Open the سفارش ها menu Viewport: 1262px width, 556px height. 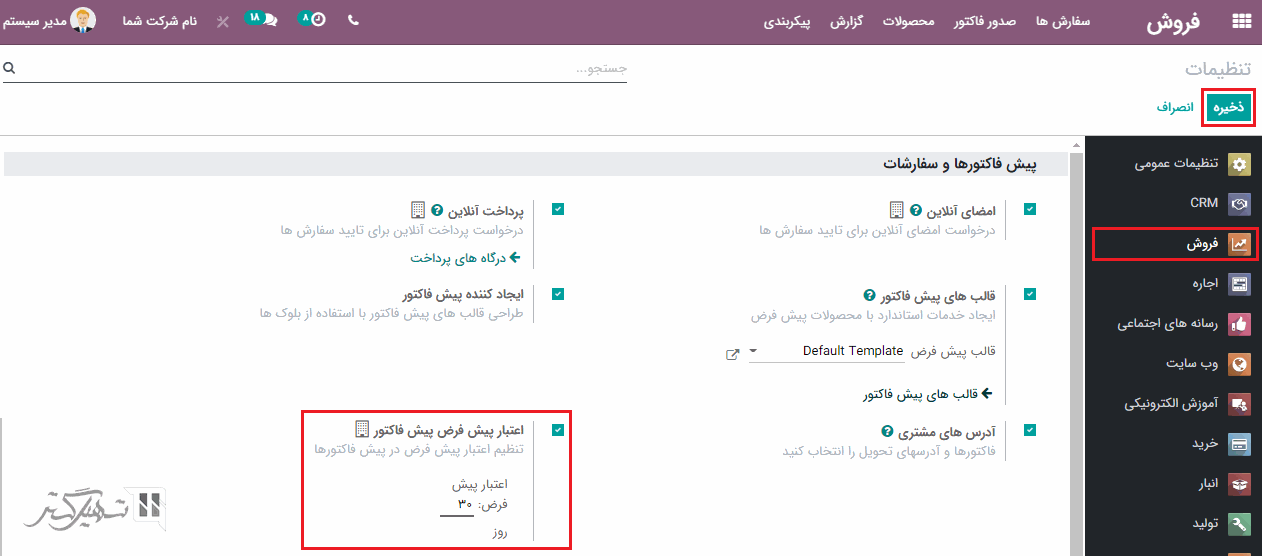click(x=1062, y=21)
